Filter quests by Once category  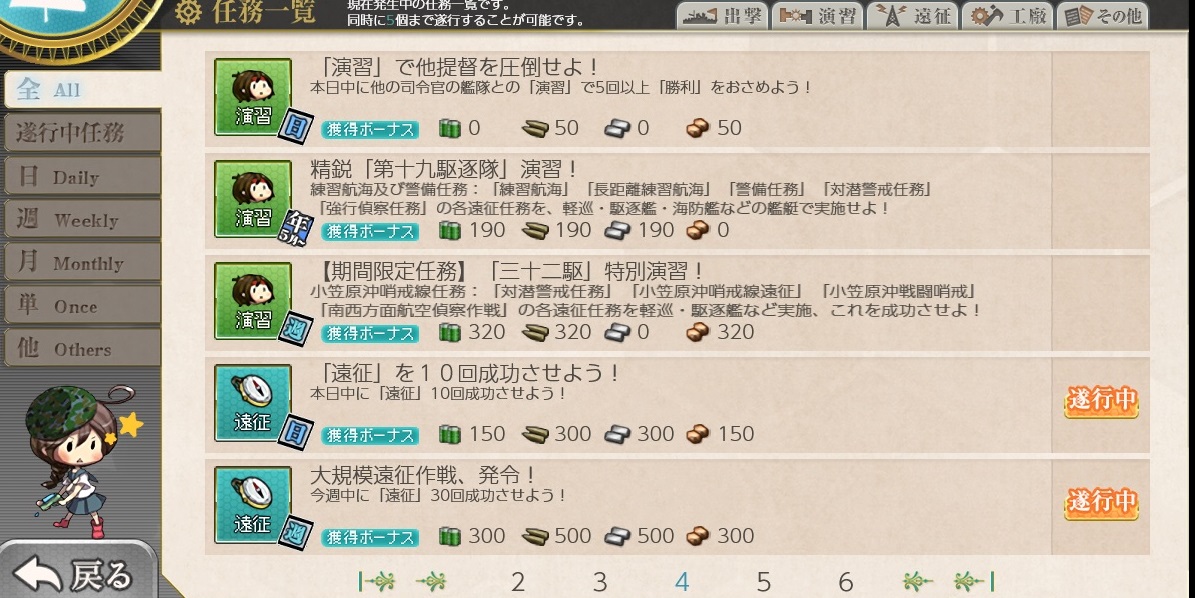[82, 306]
